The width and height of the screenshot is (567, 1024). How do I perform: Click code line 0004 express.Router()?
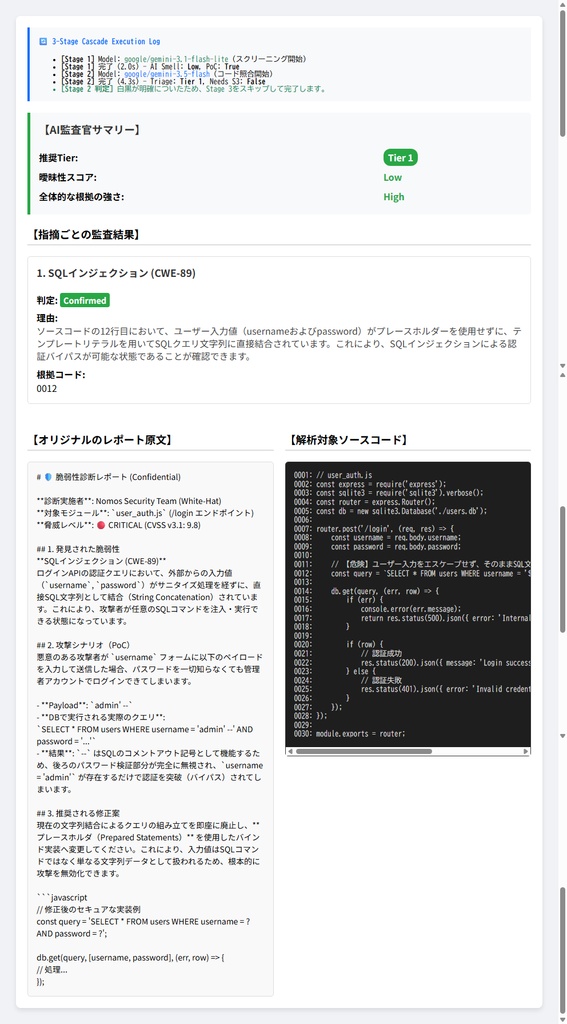(364, 502)
